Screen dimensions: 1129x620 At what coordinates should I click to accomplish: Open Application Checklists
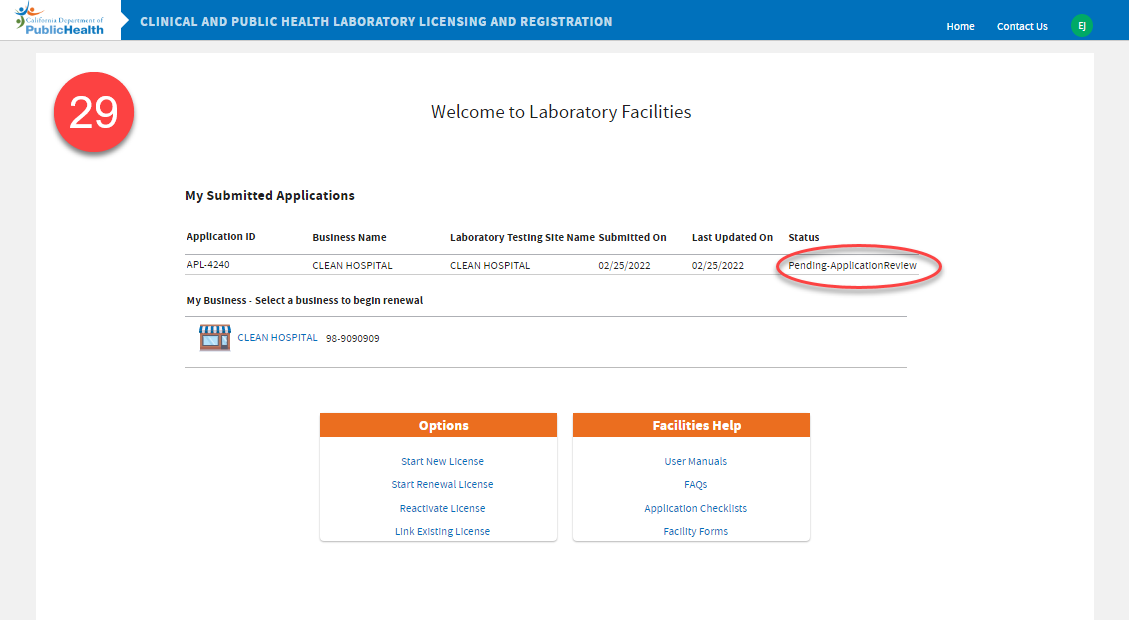(x=696, y=508)
